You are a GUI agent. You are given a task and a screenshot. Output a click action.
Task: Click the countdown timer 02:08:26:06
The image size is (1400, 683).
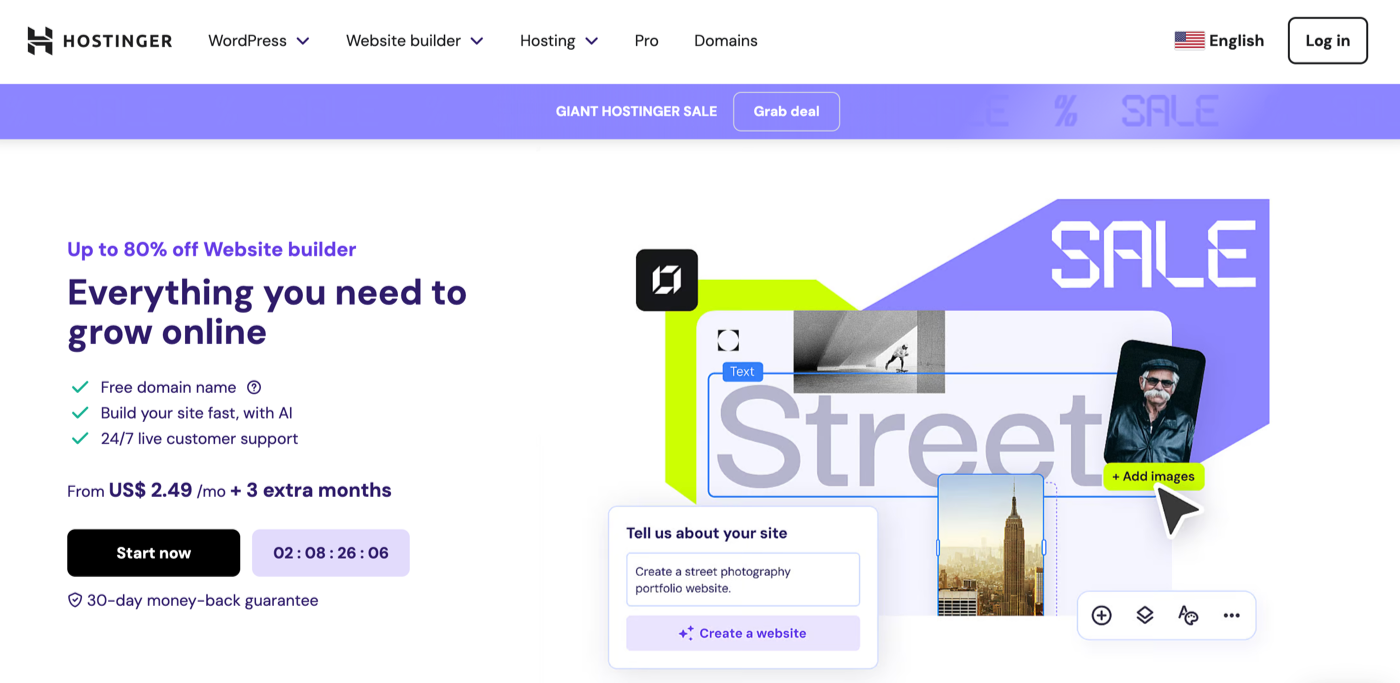(x=331, y=553)
